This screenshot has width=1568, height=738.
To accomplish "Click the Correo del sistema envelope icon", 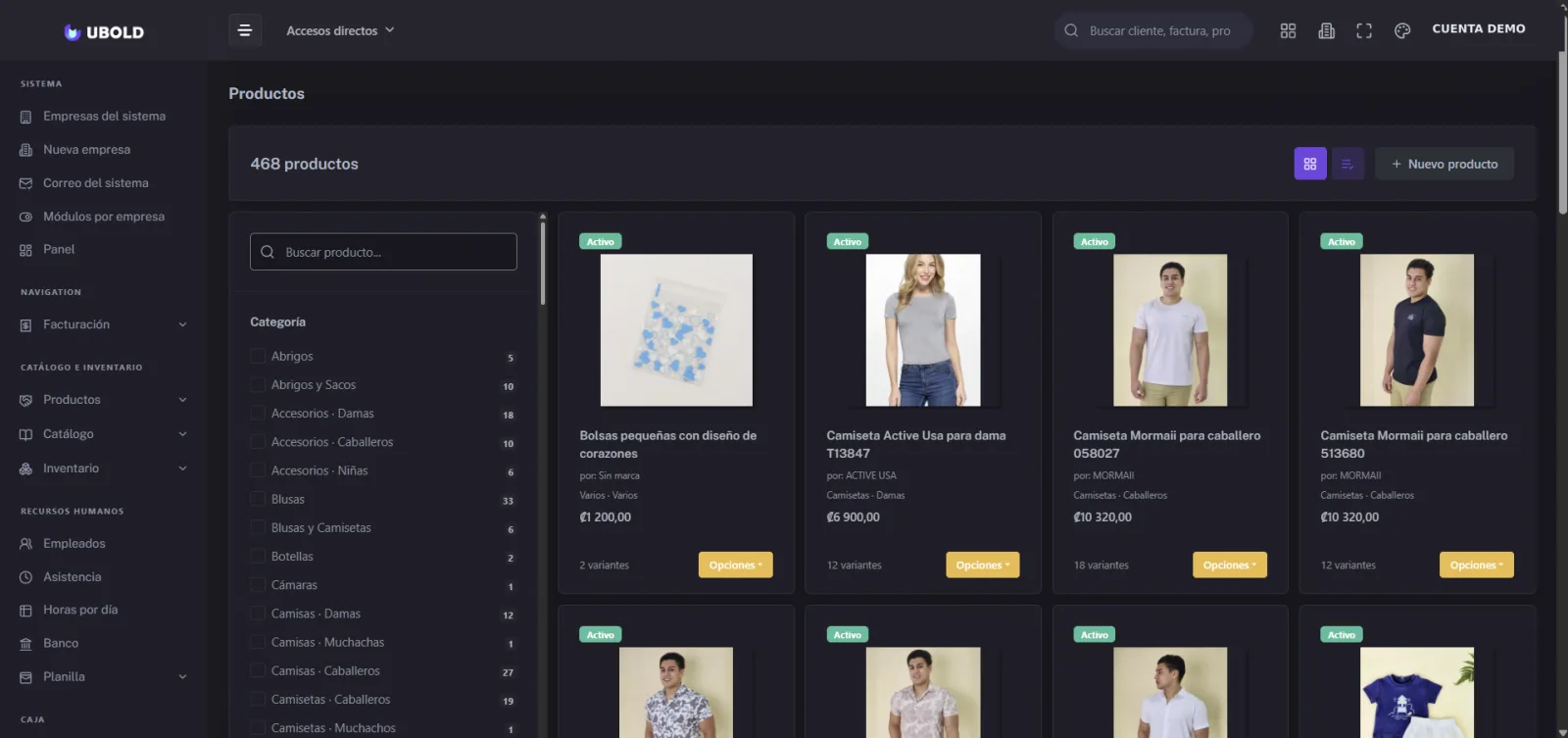I will click(25, 183).
